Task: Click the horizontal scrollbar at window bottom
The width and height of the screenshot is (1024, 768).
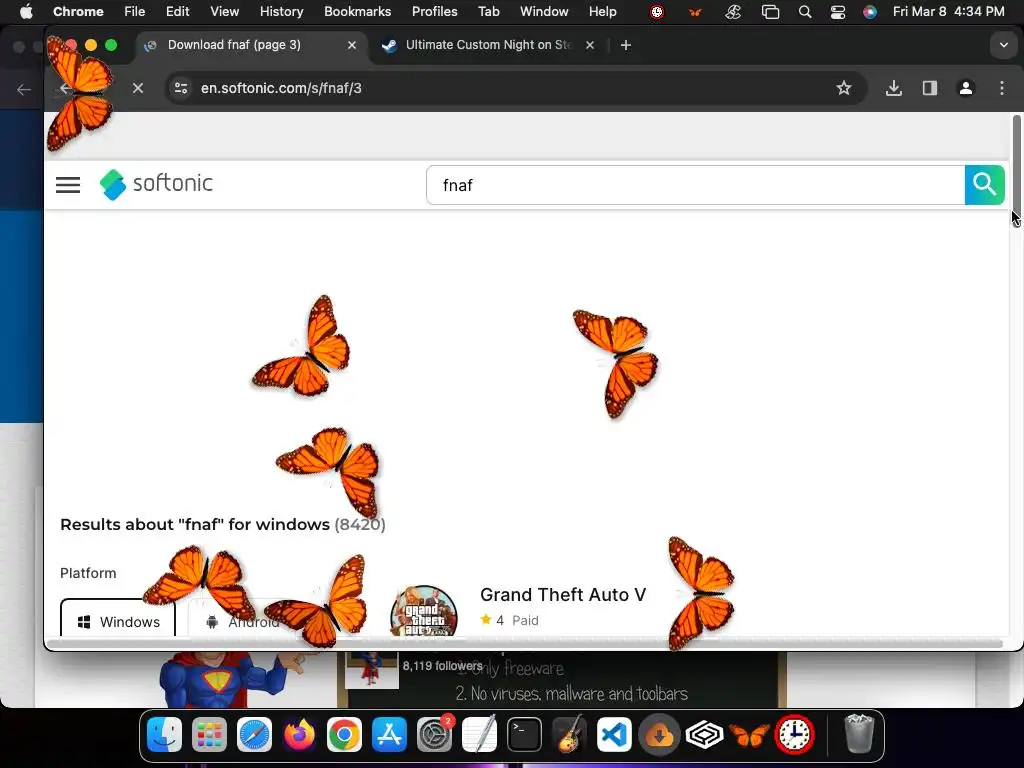Action: tap(524, 643)
